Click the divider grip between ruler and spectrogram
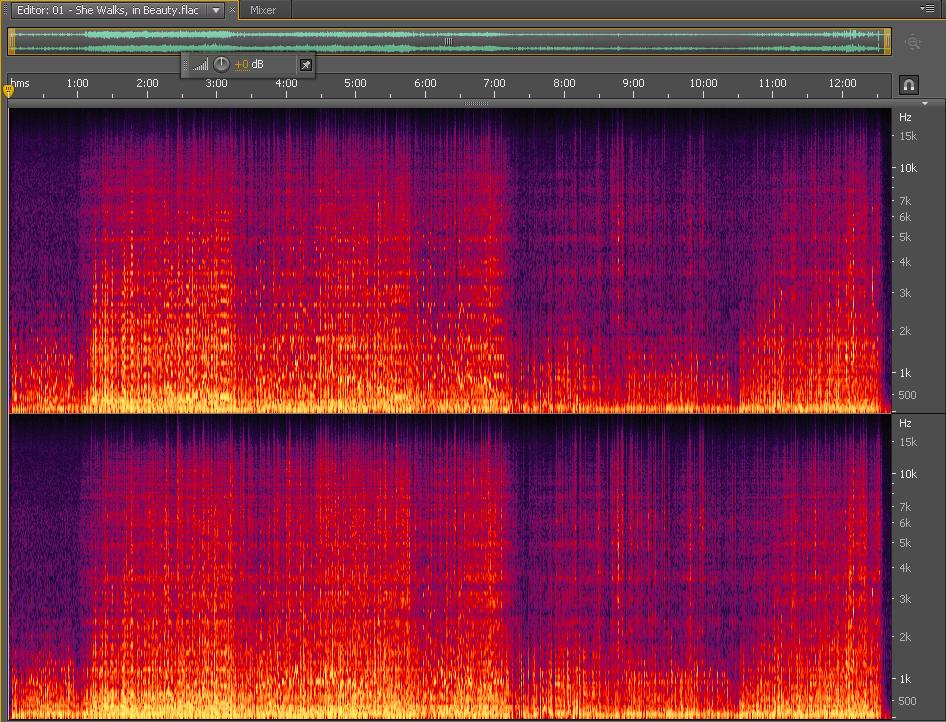 [476, 103]
